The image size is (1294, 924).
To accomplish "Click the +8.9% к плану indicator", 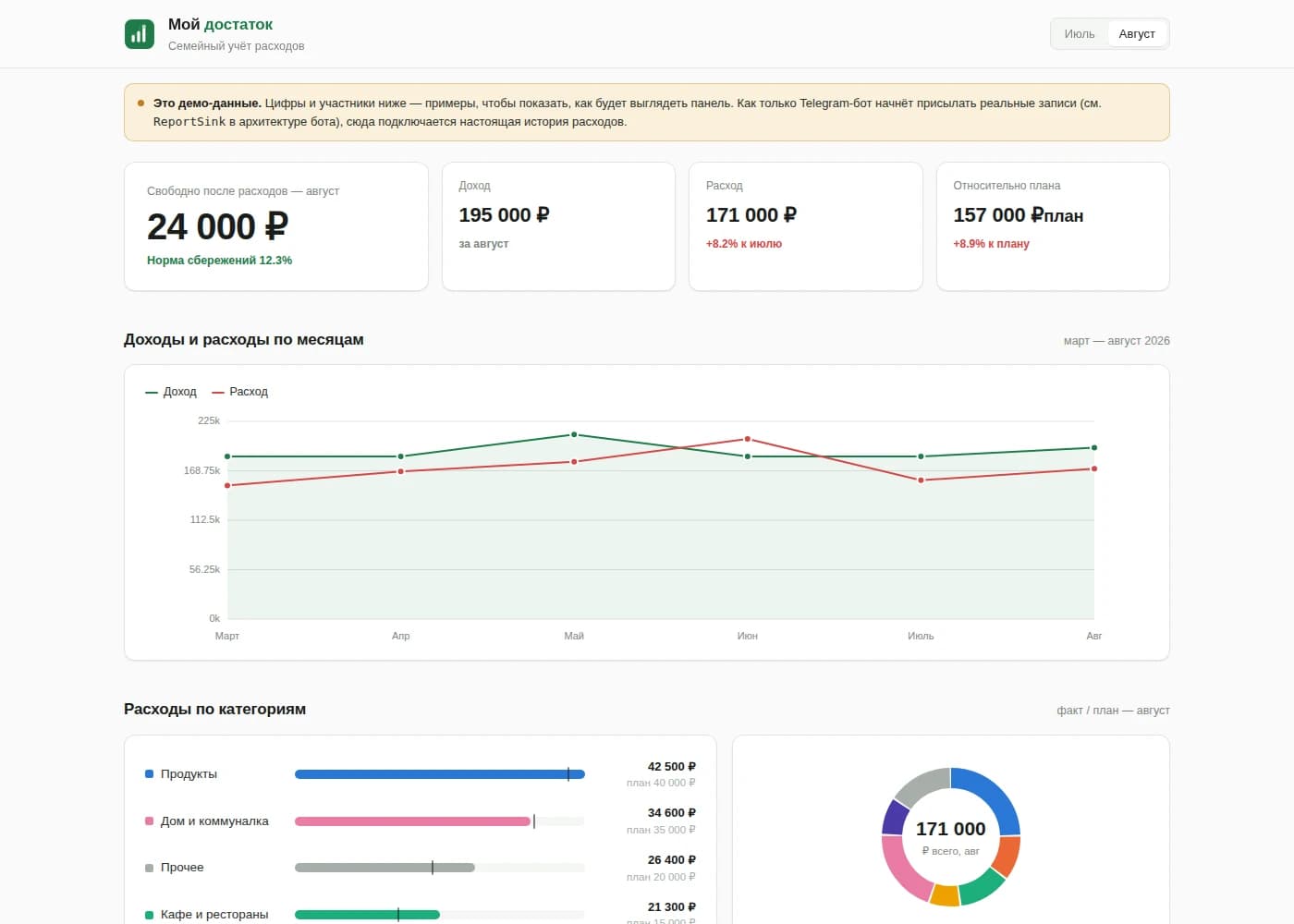I will click(x=991, y=244).
